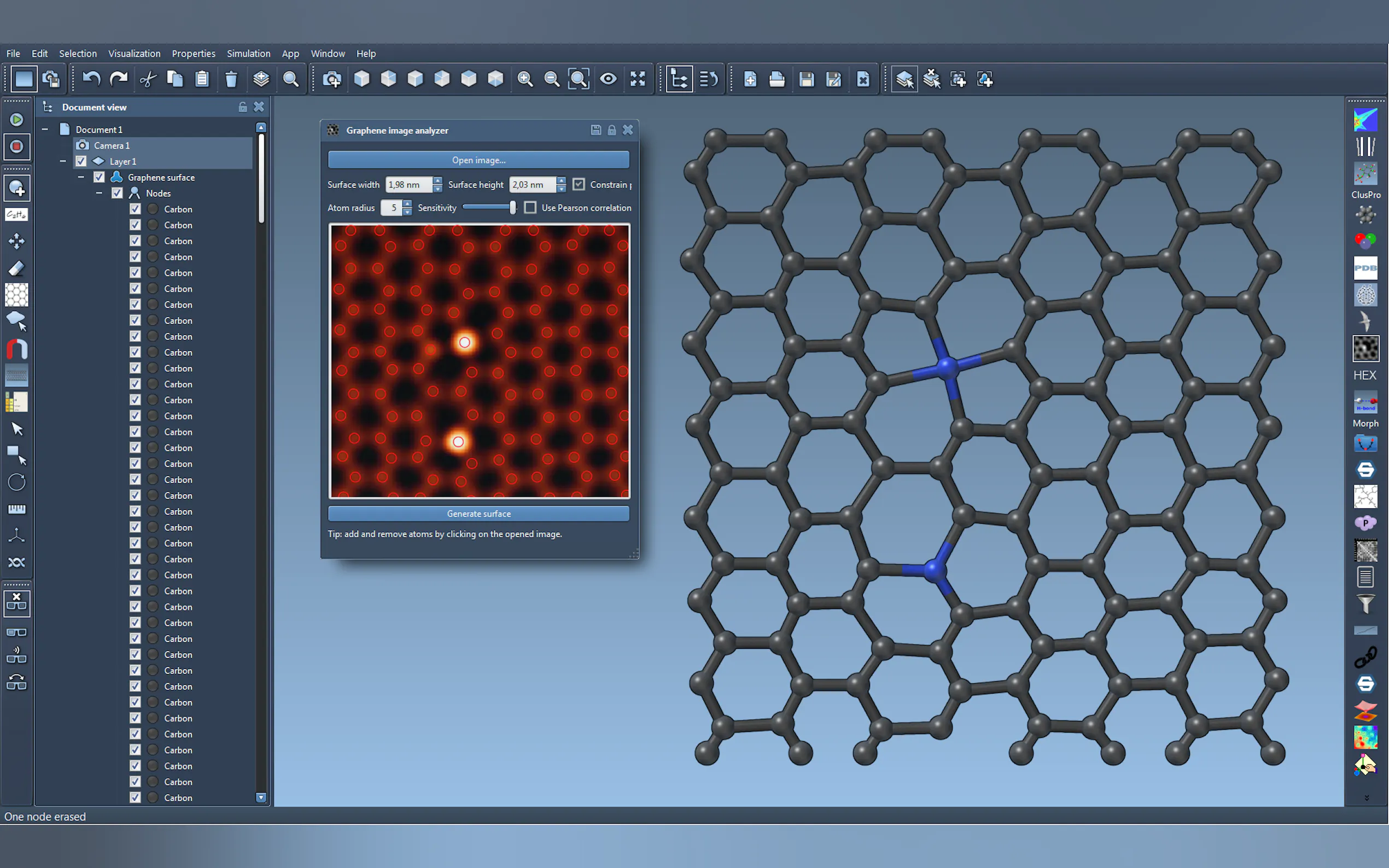
Task: Collapse the Layer 1 tree item
Action: [62, 161]
